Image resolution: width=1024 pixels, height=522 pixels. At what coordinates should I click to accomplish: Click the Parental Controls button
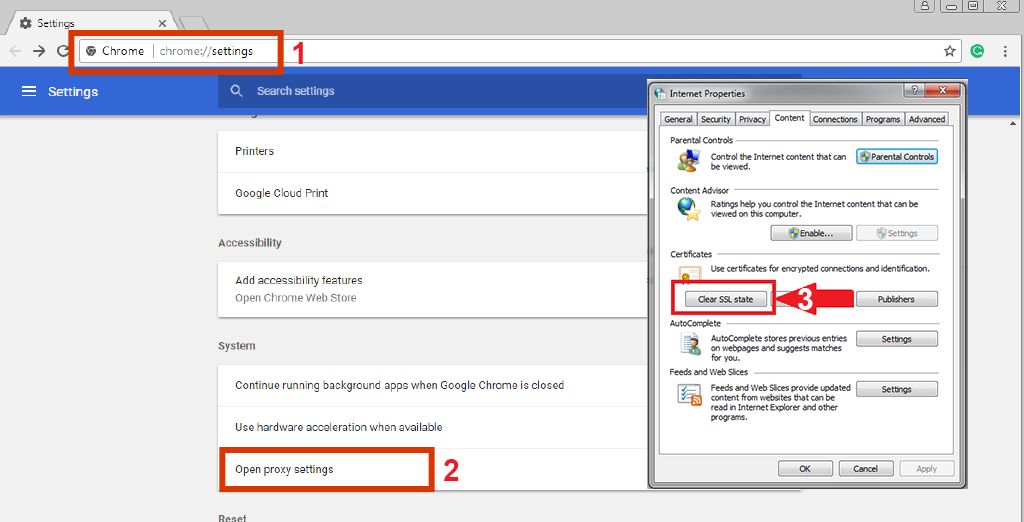[x=897, y=157]
